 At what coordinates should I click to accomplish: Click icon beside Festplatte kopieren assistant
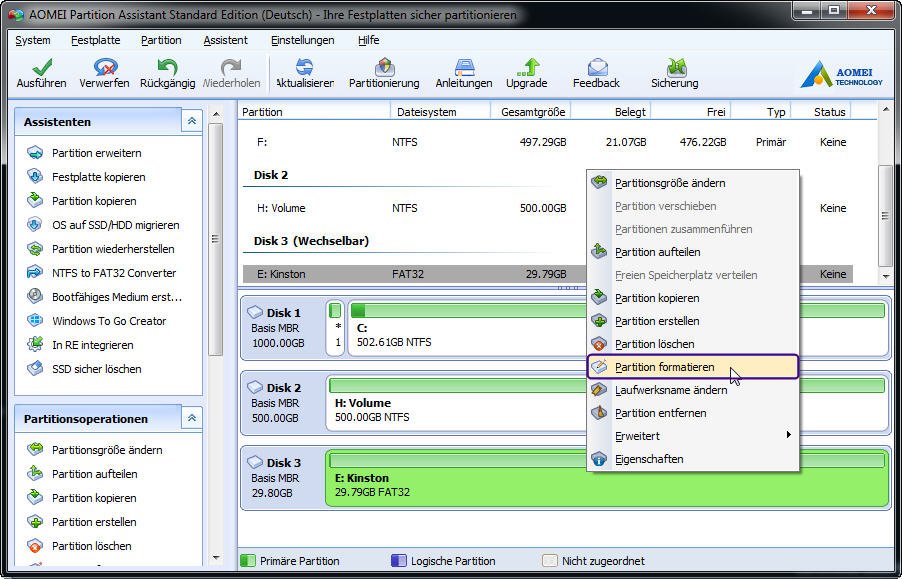point(35,177)
